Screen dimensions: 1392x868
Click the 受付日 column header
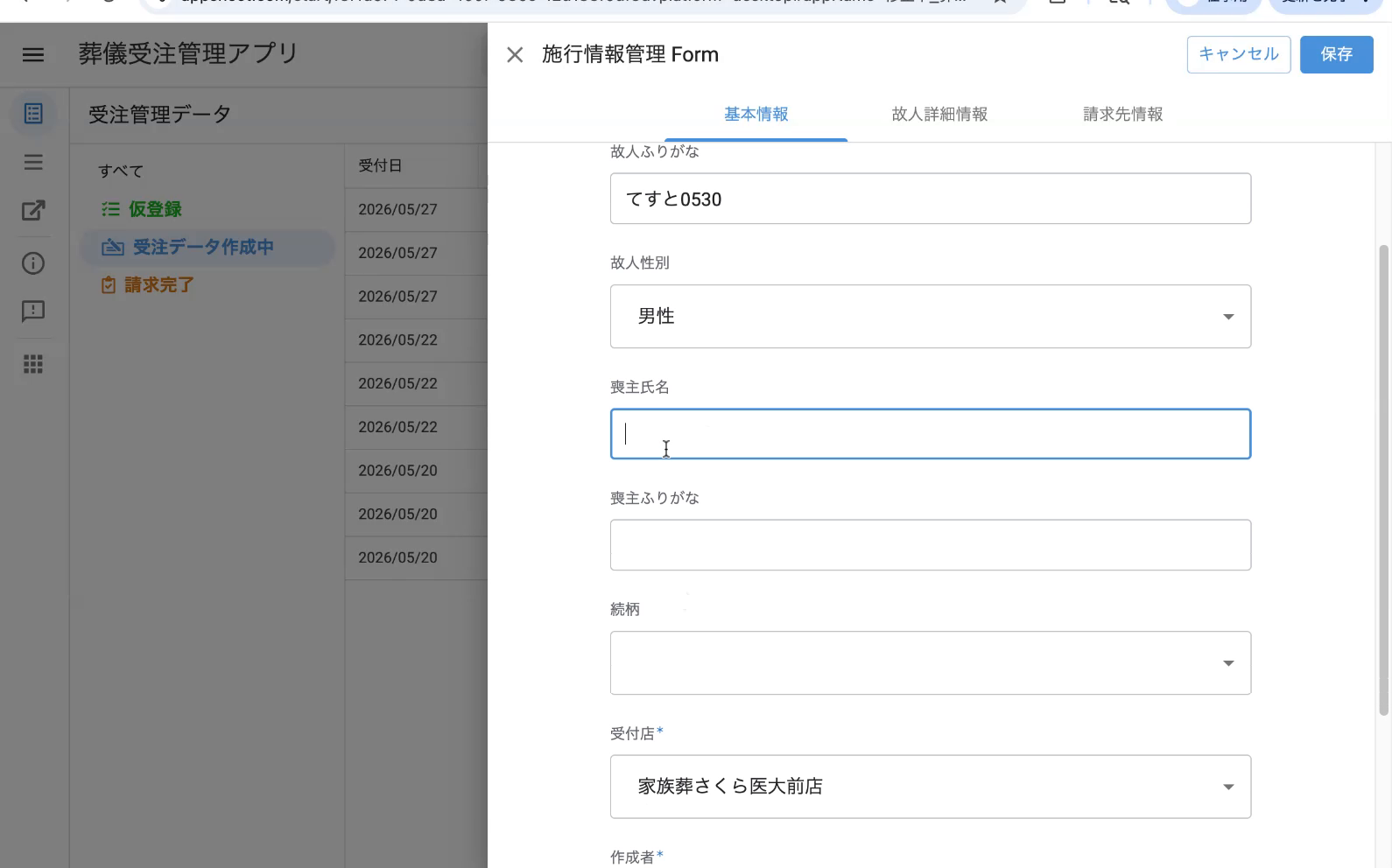point(380,165)
